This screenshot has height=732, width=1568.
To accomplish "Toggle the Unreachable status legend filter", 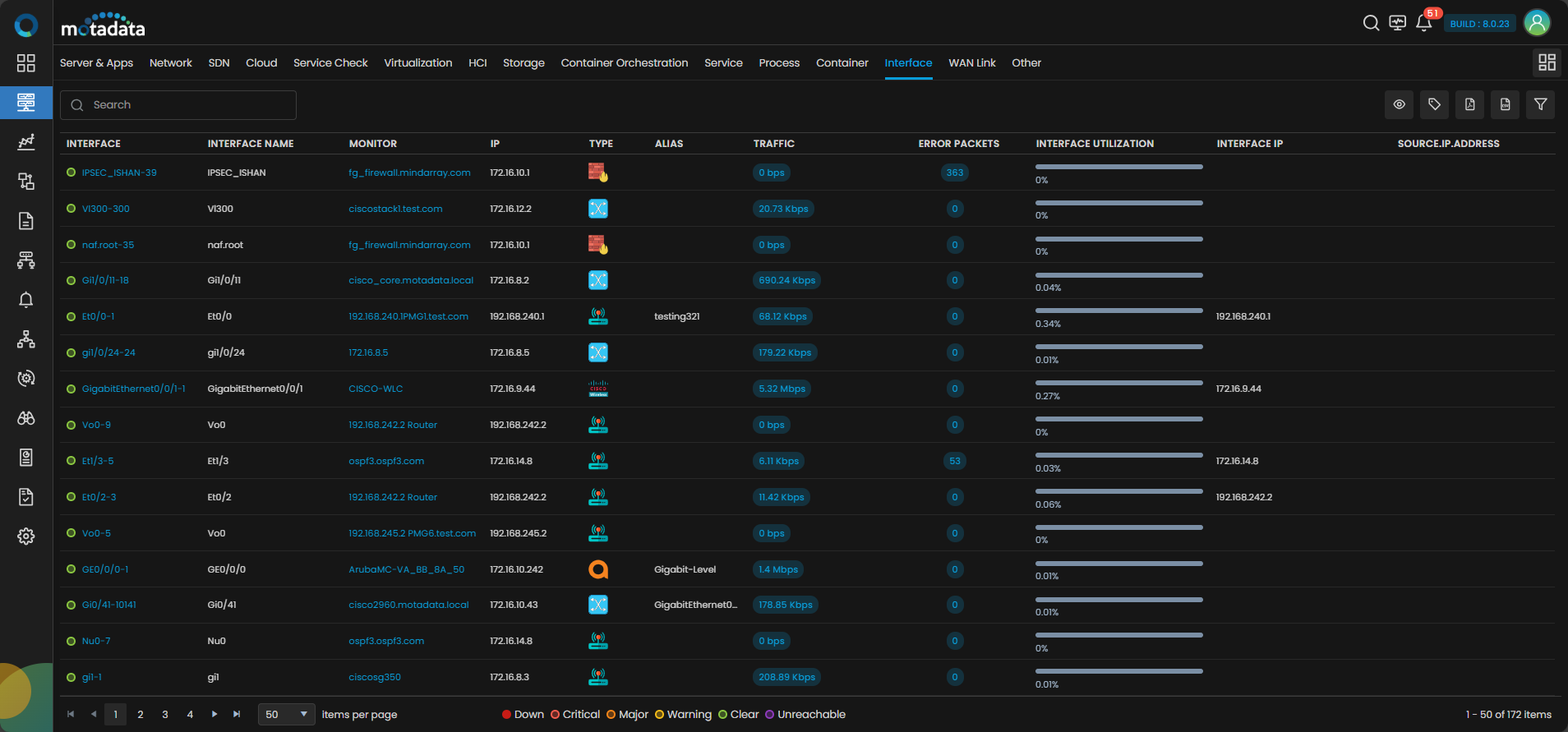I will (x=805, y=714).
